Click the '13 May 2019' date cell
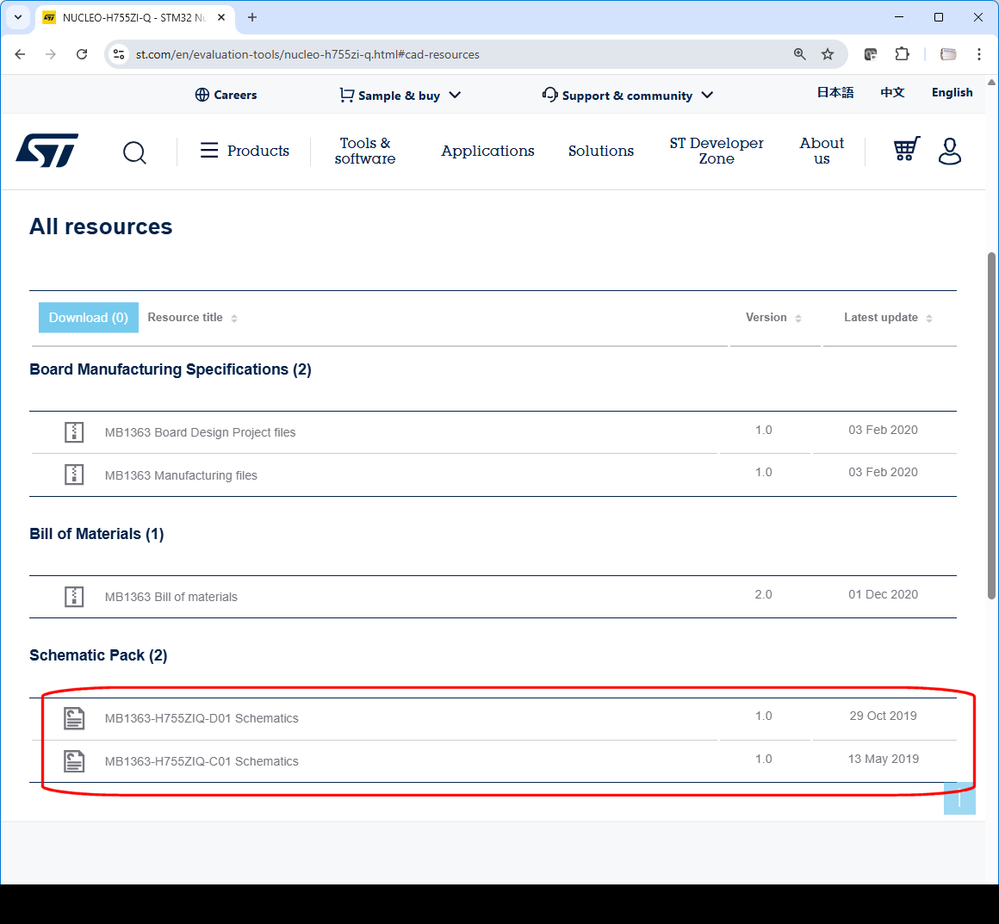Viewport: 999px width, 924px height. (x=883, y=759)
